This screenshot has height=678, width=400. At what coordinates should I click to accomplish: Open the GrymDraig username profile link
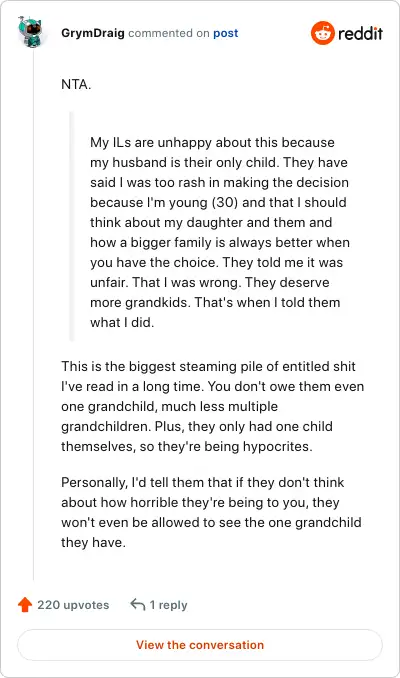[x=93, y=33]
